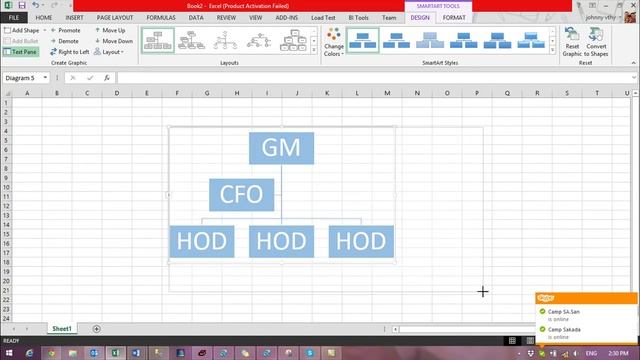
Task: Click the Windows Start button
Action: (x=9, y=353)
